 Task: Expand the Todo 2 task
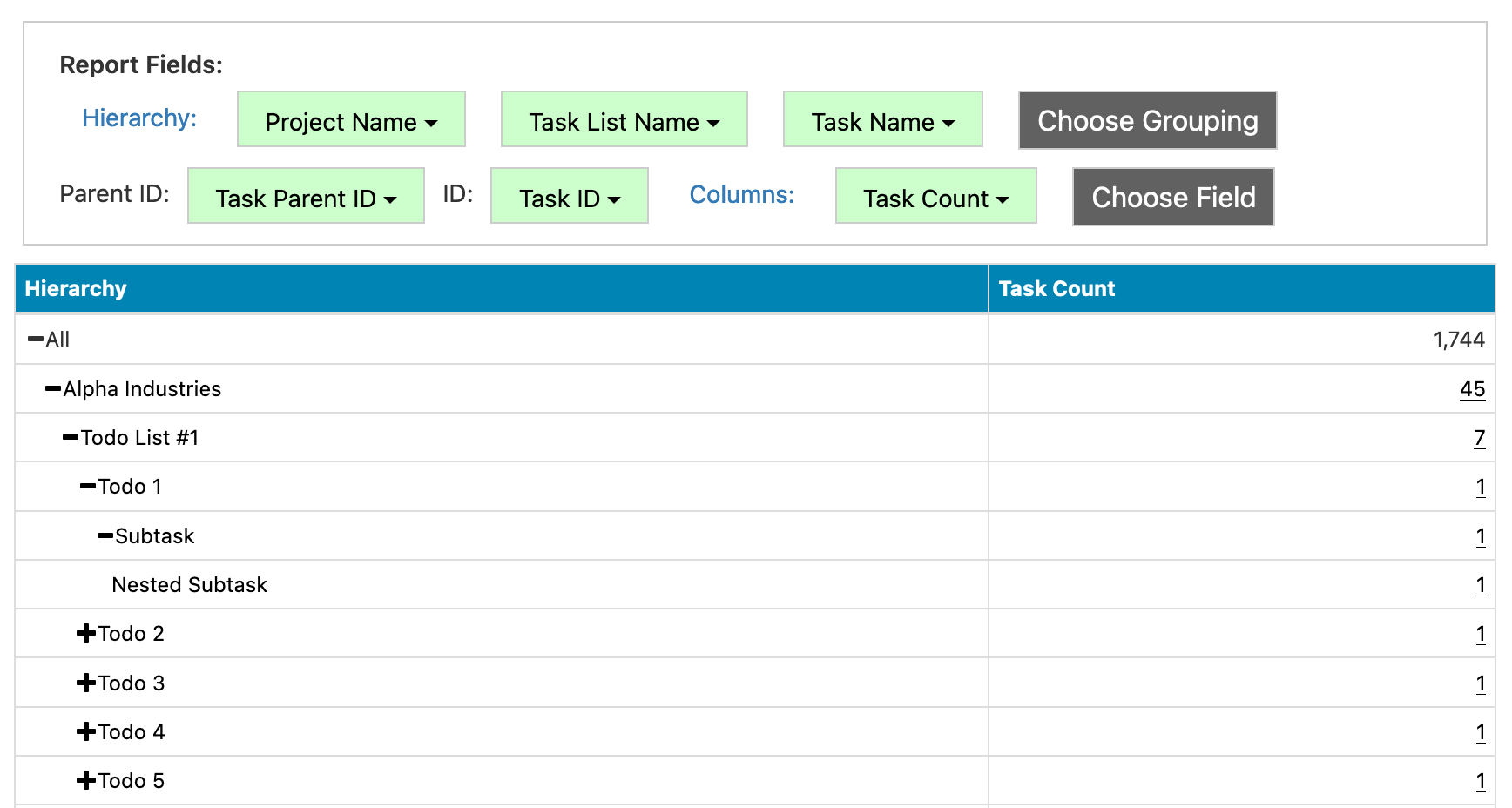[x=86, y=633]
